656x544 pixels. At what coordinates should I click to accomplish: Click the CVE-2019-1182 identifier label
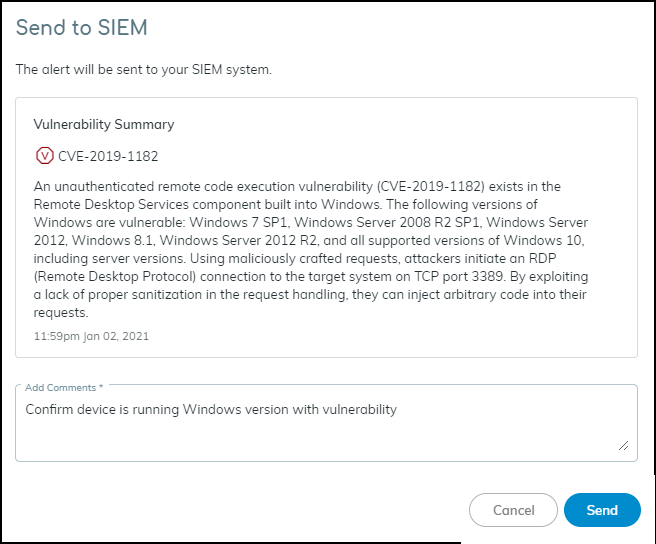(108, 156)
